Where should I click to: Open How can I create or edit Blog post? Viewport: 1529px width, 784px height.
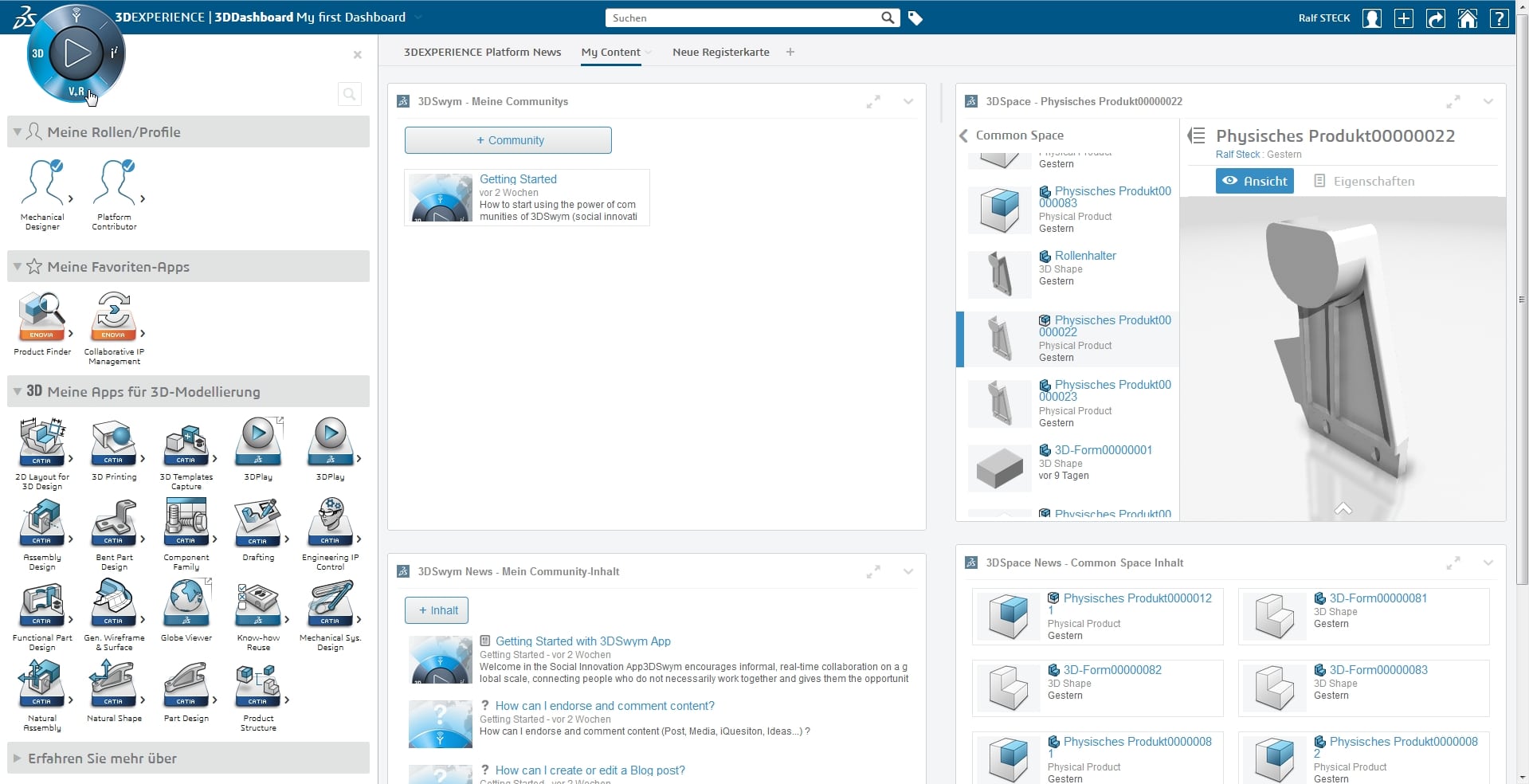pyautogui.click(x=590, y=770)
